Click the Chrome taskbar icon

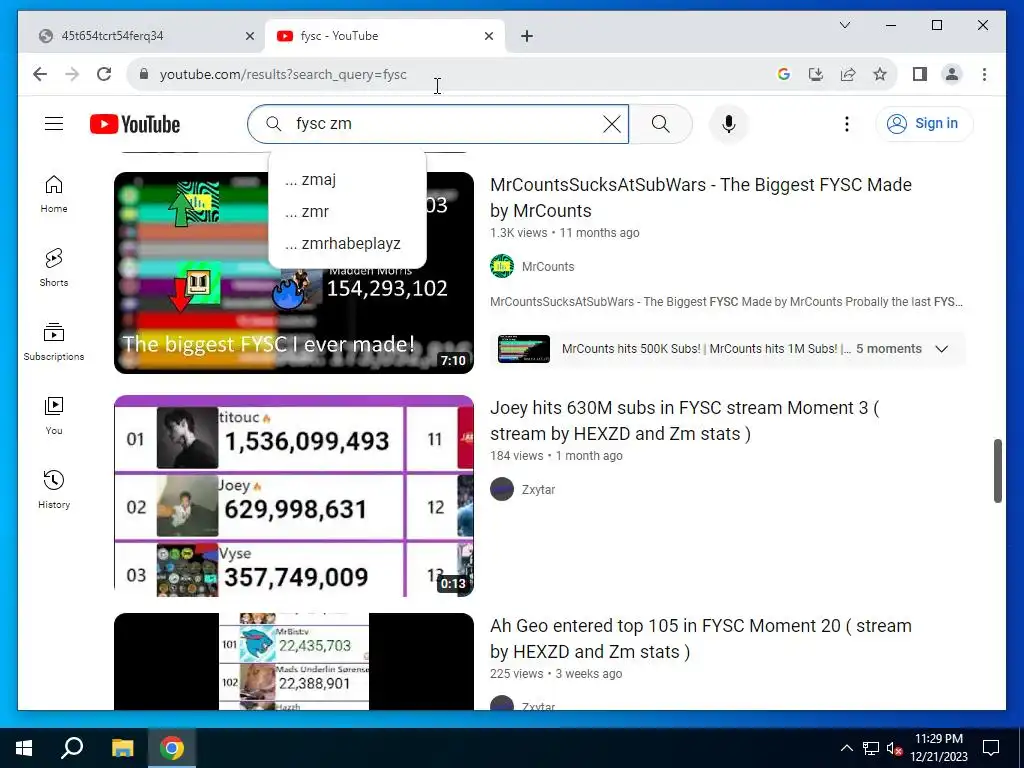172,748
